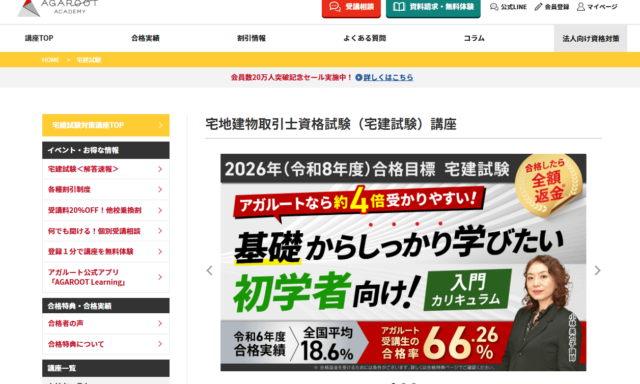Click the LINE chat icon
Image resolution: width=640 pixels, height=384 pixels.
pyautogui.click(x=494, y=7)
